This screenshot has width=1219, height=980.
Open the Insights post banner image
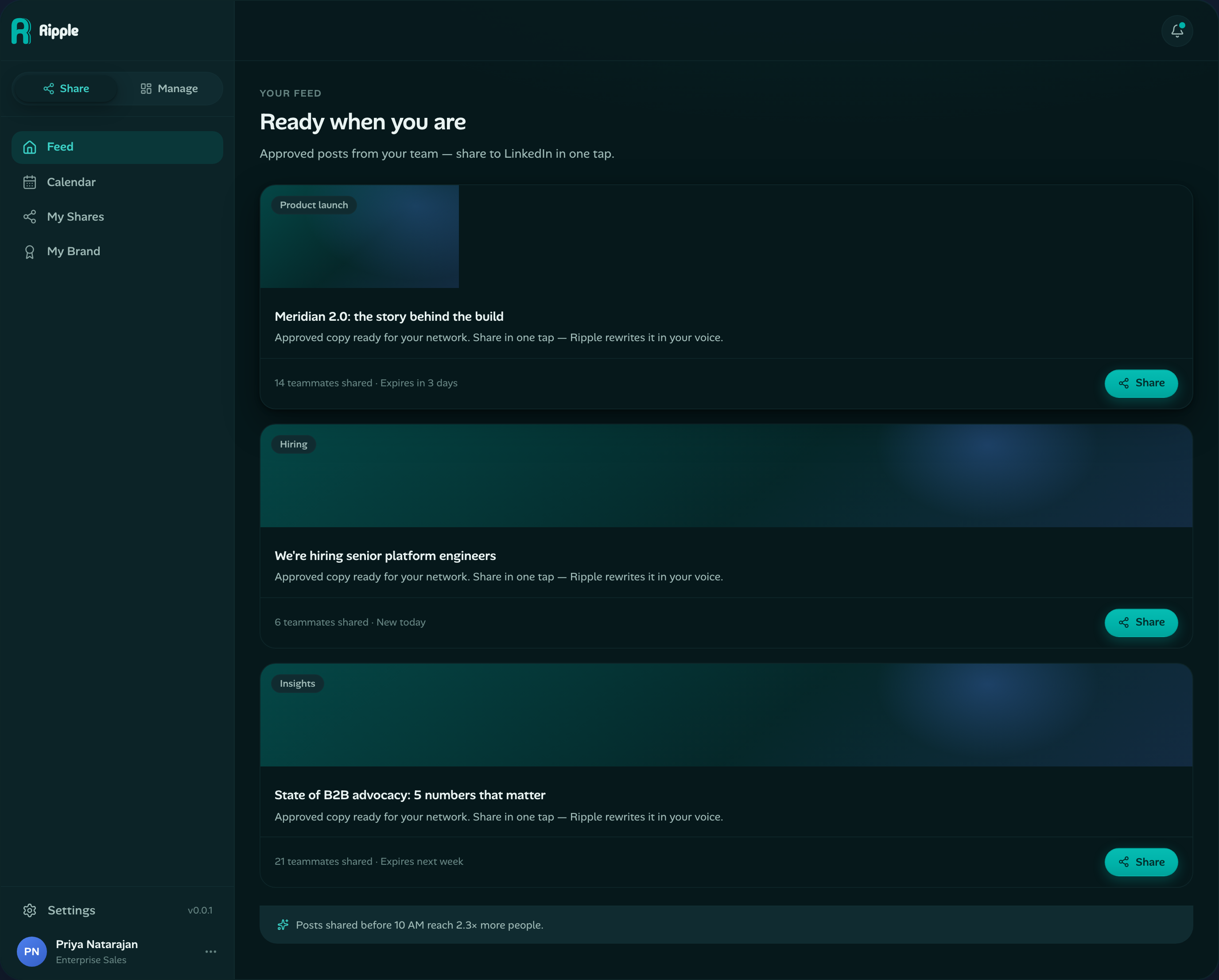tap(726, 716)
